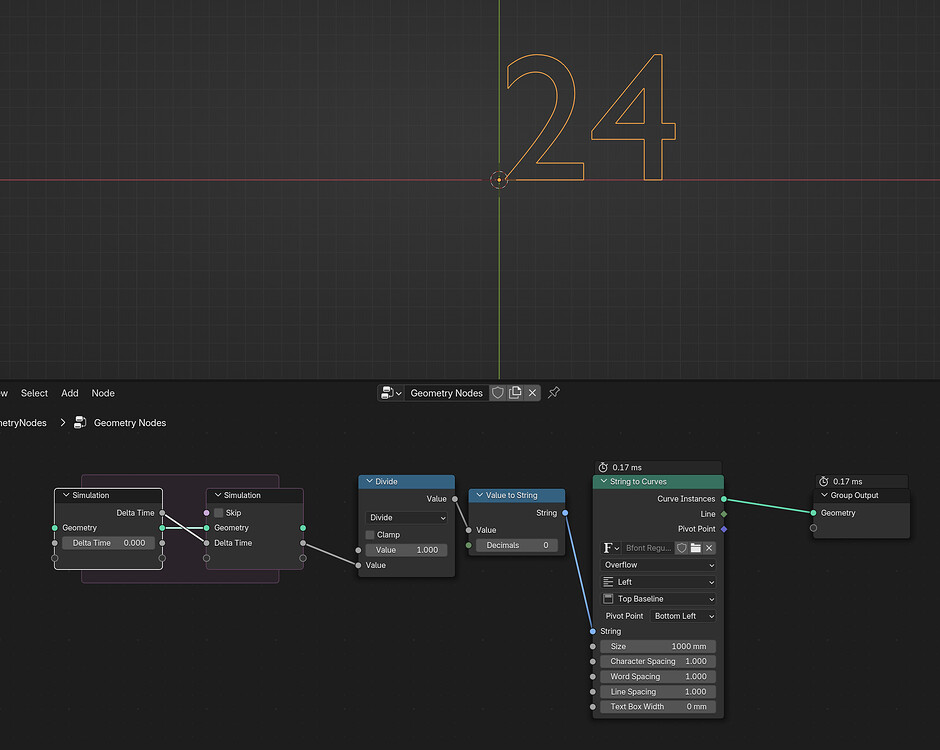Click the GeometryNodes modifier breadcrumb
Image resolution: width=940 pixels, height=750 pixels.
23,423
